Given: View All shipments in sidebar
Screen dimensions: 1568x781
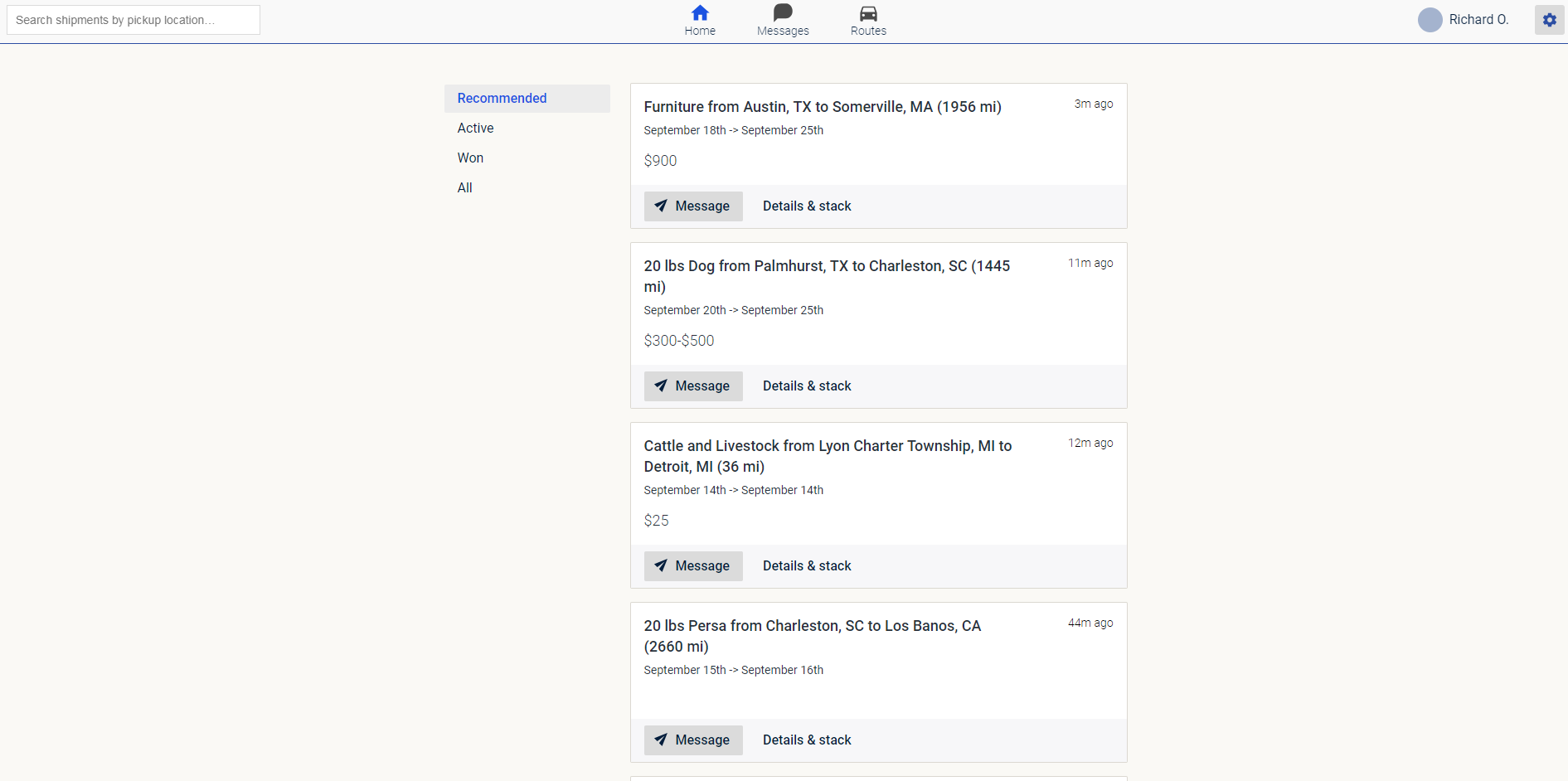Looking at the screenshot, I should coord(464,188).
